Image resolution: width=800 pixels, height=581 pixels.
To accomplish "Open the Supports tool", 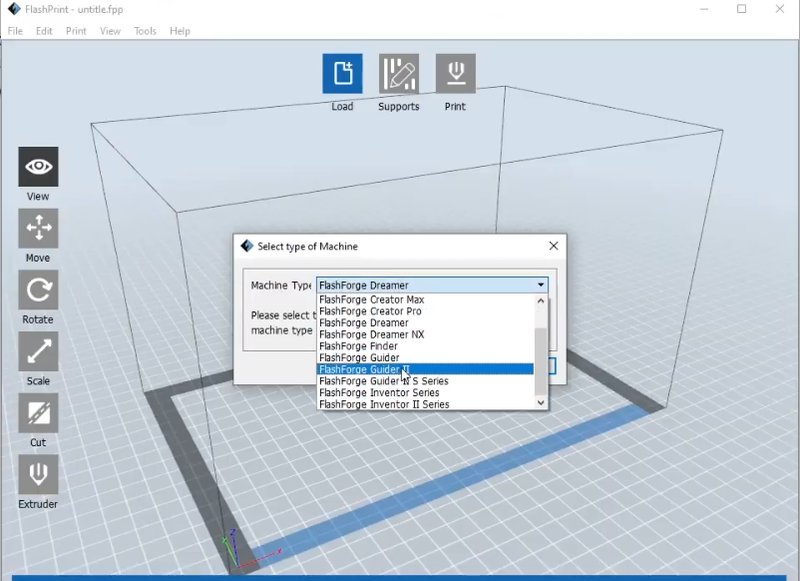I will (x=398, y=74).
